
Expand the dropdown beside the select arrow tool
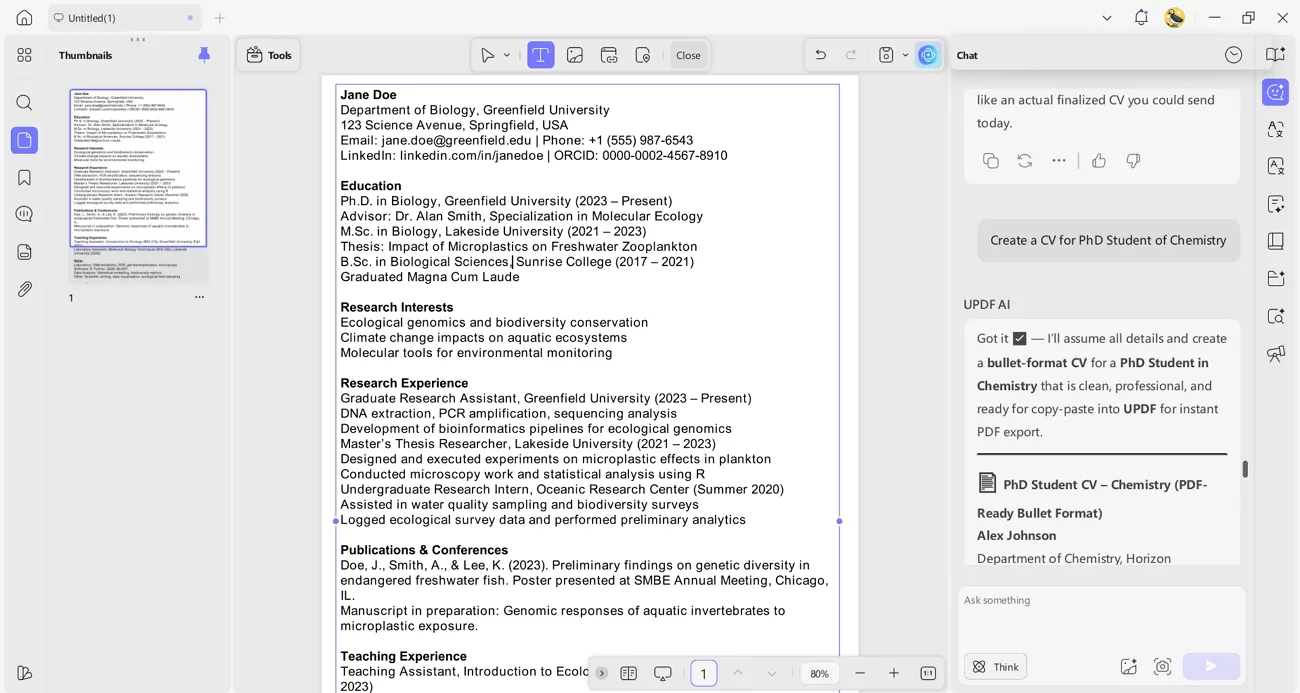[507, 55]
